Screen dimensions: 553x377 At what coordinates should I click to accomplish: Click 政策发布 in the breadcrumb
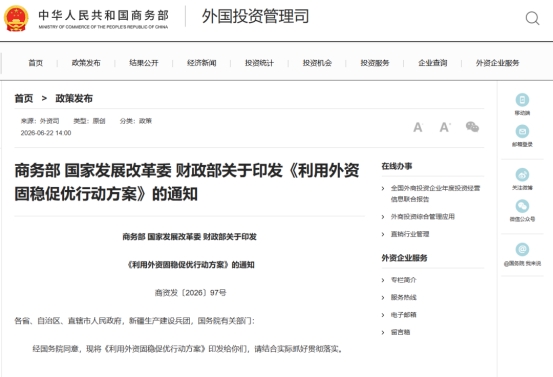pyautogui.click(x=74, y=98)
